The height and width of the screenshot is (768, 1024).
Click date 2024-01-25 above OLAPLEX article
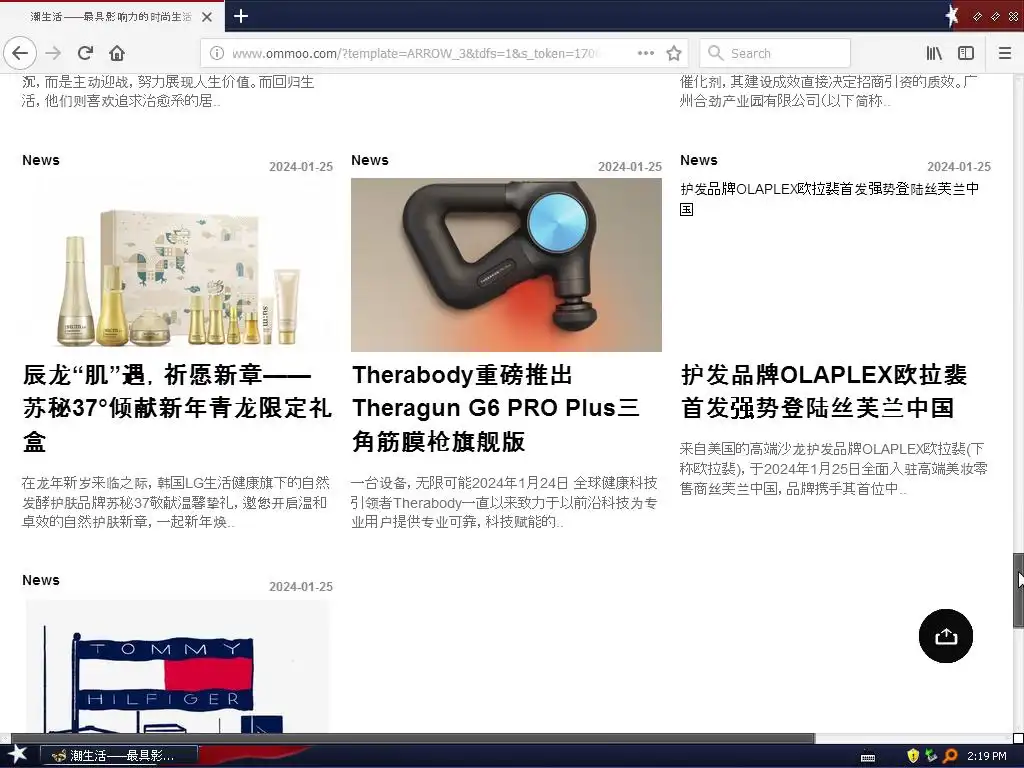(x=959, y=167)
